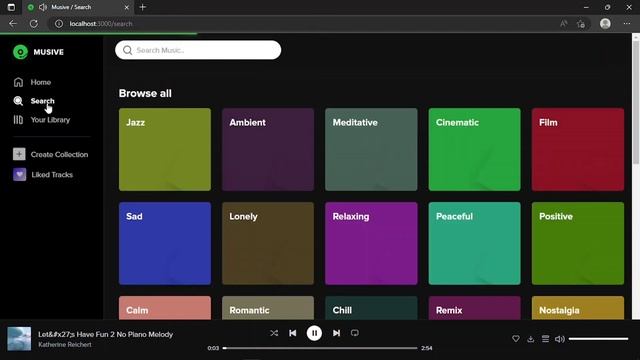Click the magnifier icon in search box

(x=127, y=50)
